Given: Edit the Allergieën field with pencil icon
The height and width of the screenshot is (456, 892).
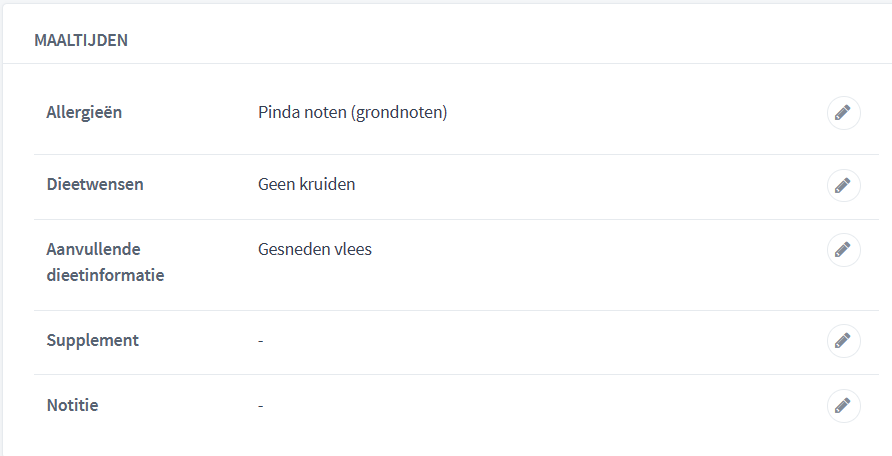Looking at the screenshot, I should coord(843,113).
